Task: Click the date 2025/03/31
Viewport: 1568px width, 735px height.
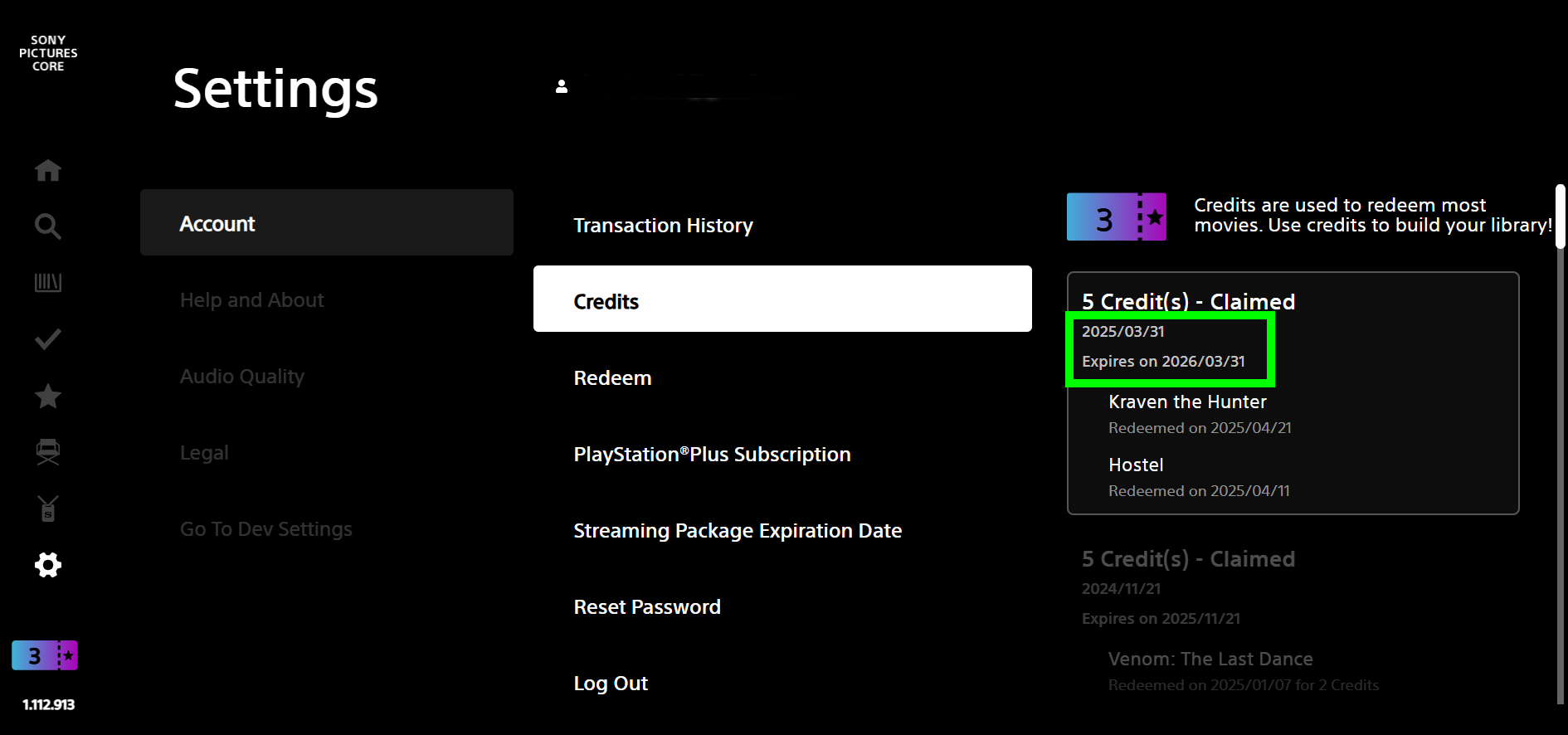Action: (x=1122, y=331)
